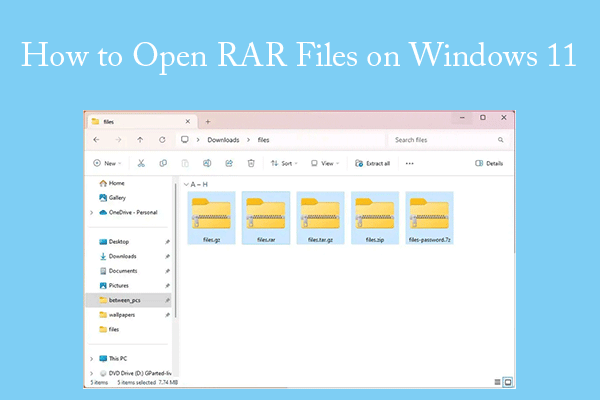Click the Copy icon in toolbar

(x=163, y=163)
